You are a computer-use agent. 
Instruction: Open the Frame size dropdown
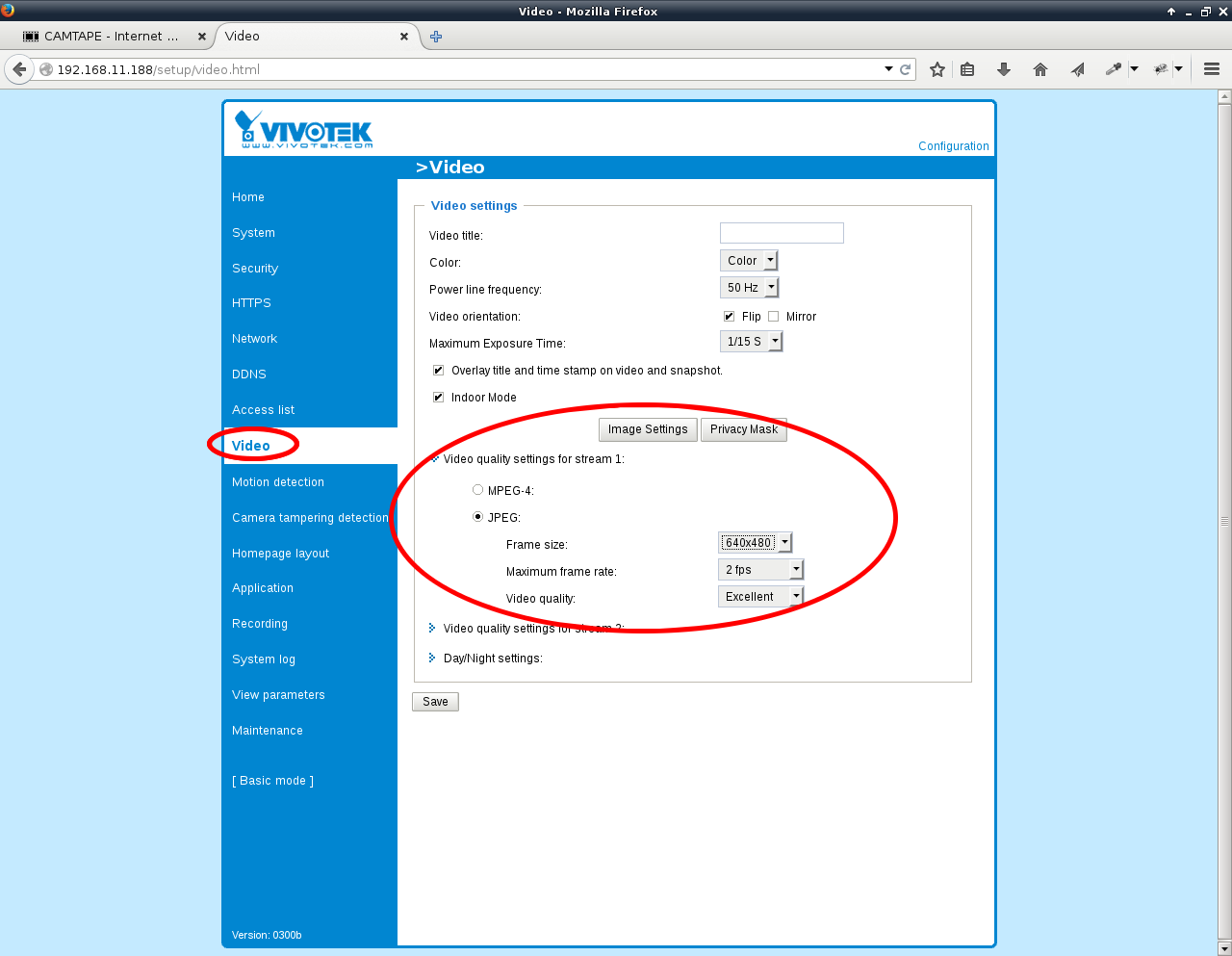point(755,543)
